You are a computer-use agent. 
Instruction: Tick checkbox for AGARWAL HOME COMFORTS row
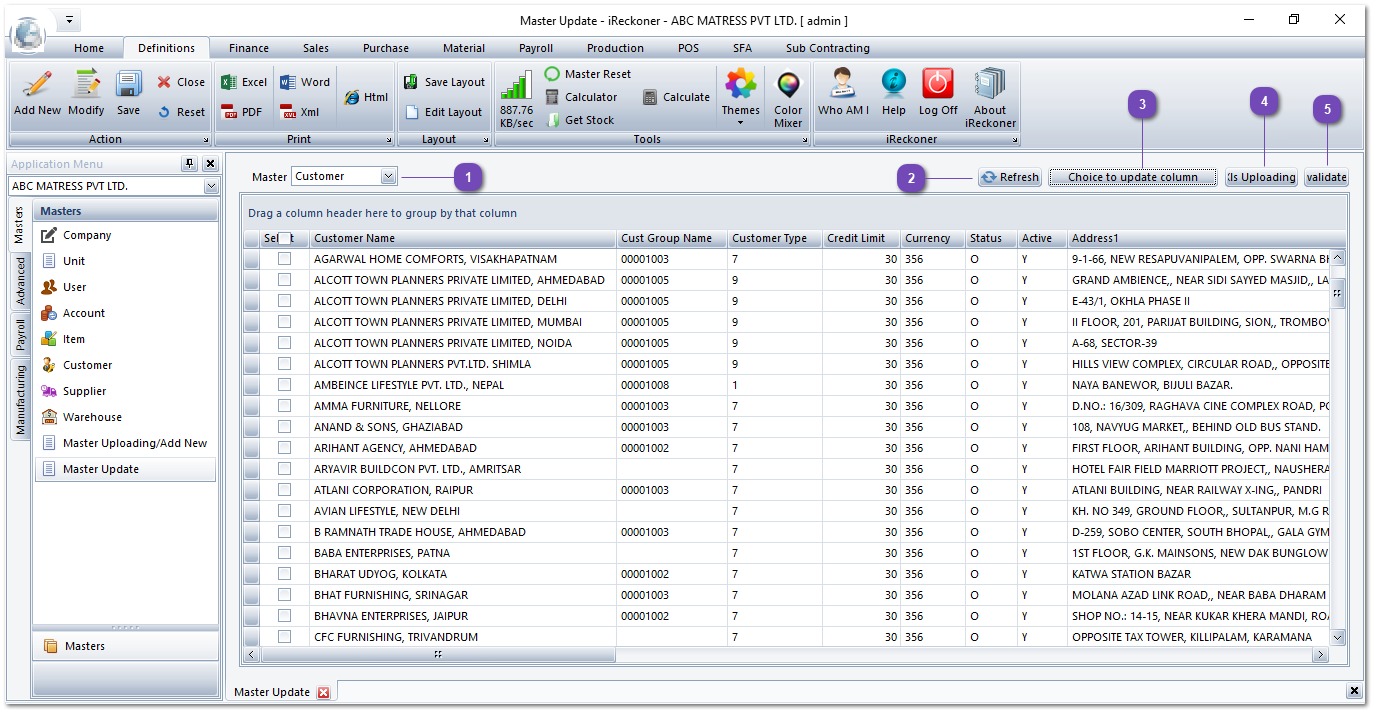click(284, 258)
